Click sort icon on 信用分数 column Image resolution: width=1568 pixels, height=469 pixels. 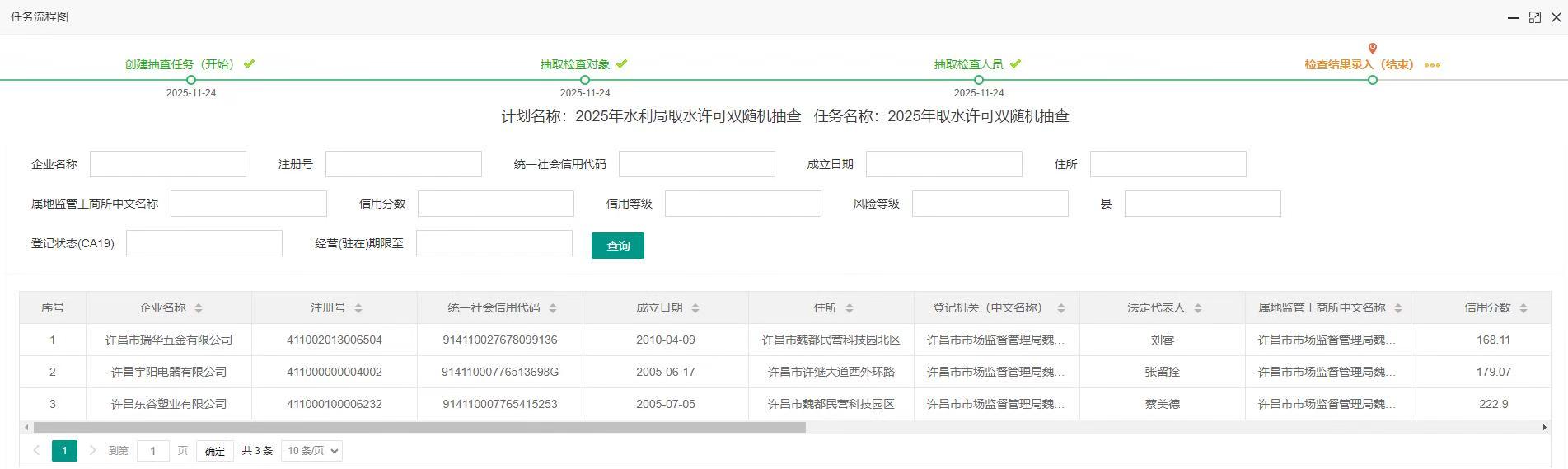(1524, 308)
